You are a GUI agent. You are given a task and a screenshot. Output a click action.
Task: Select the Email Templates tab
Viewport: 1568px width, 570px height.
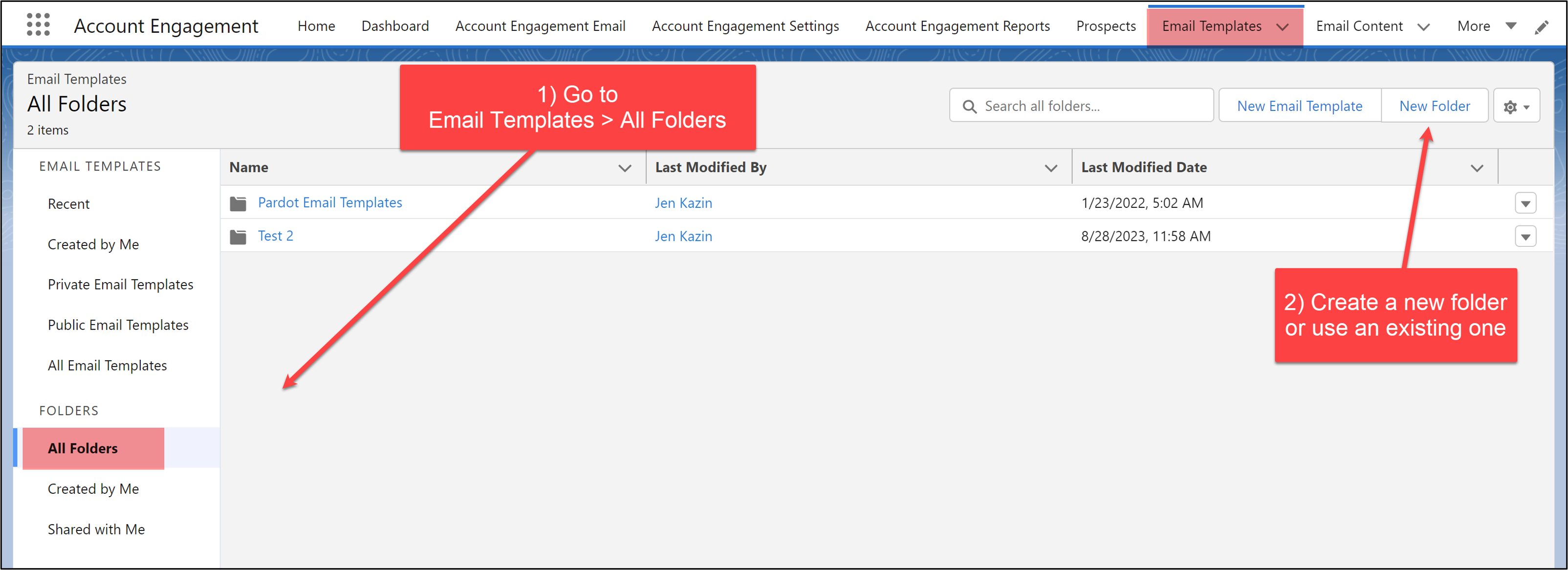[1211, 26]
